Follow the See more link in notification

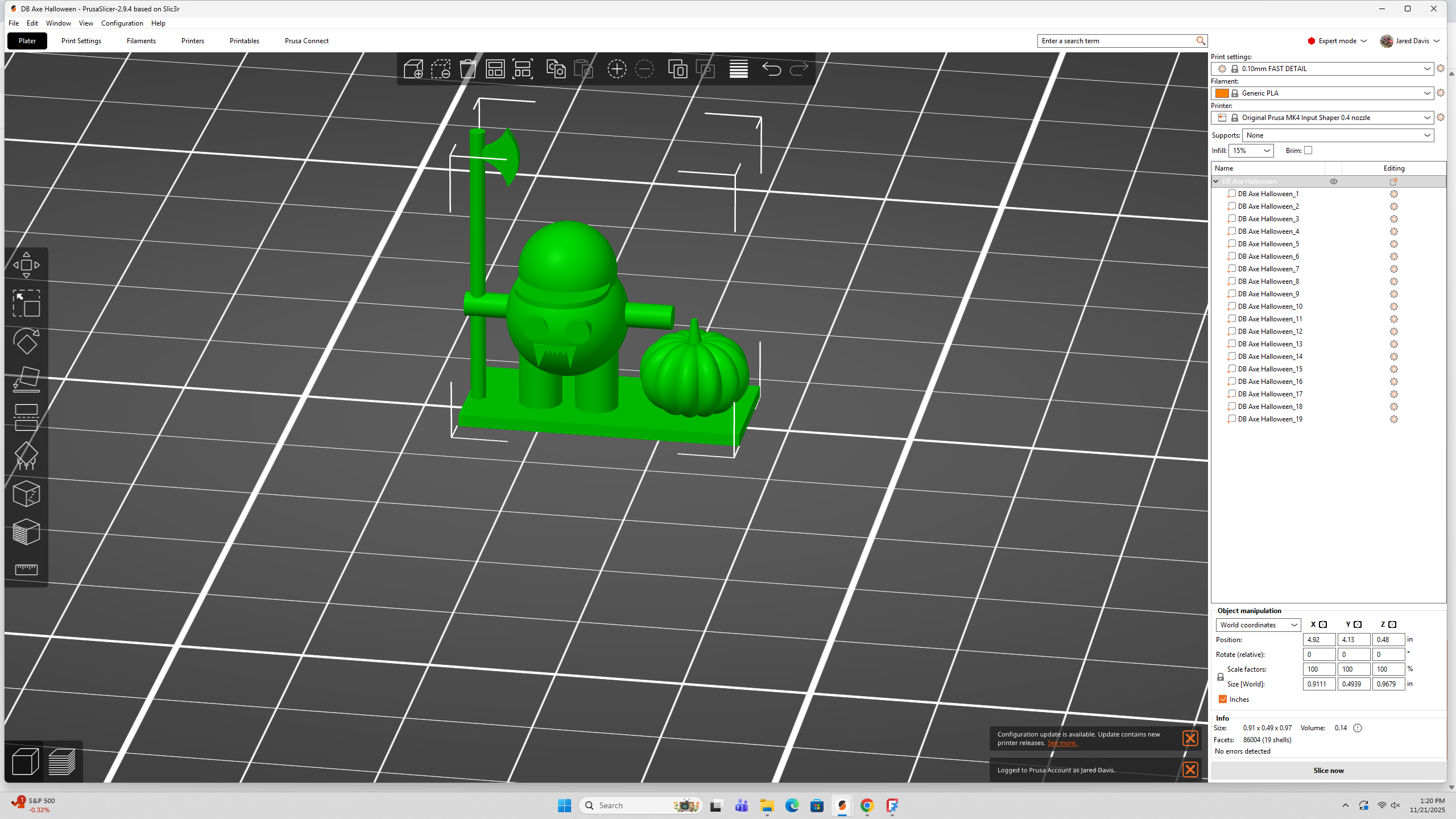point(1062,743)
